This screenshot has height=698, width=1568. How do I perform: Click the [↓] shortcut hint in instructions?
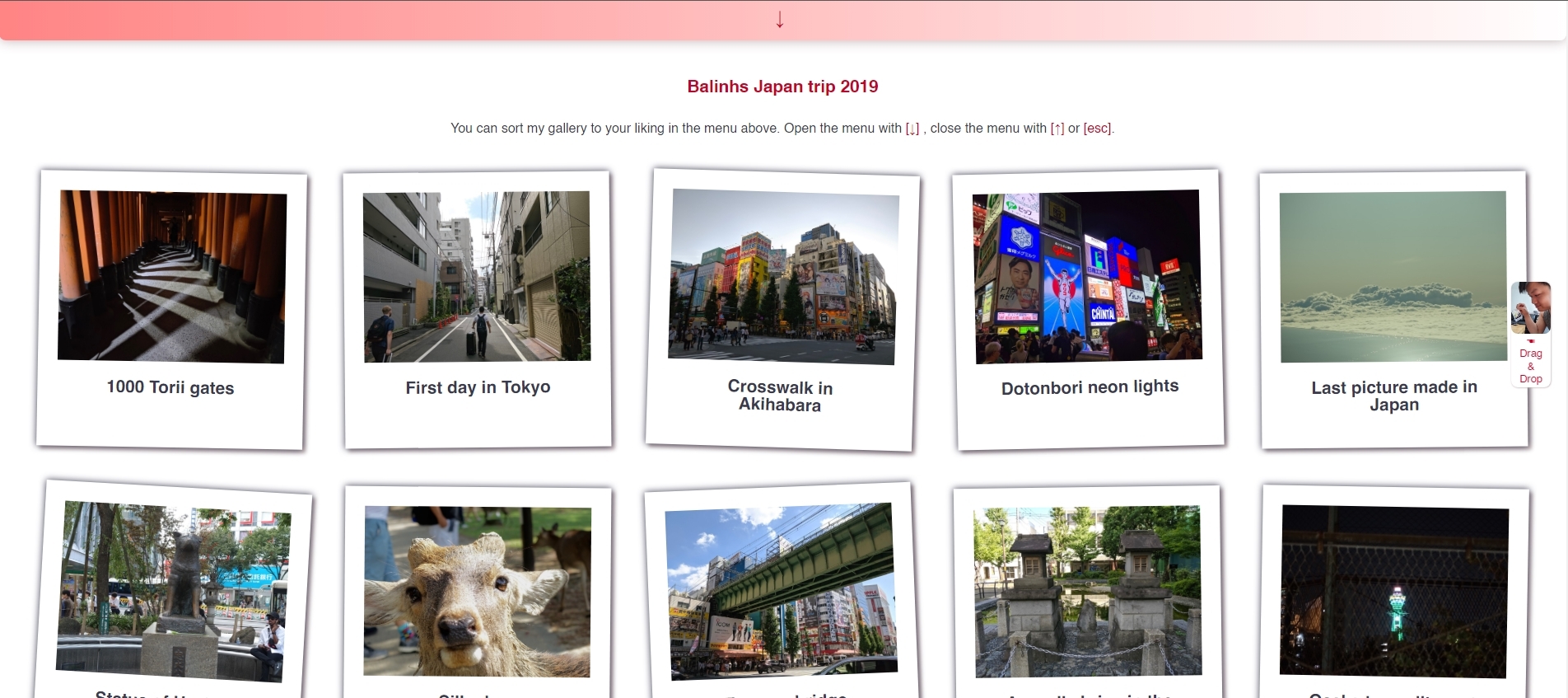coord(912,129)
